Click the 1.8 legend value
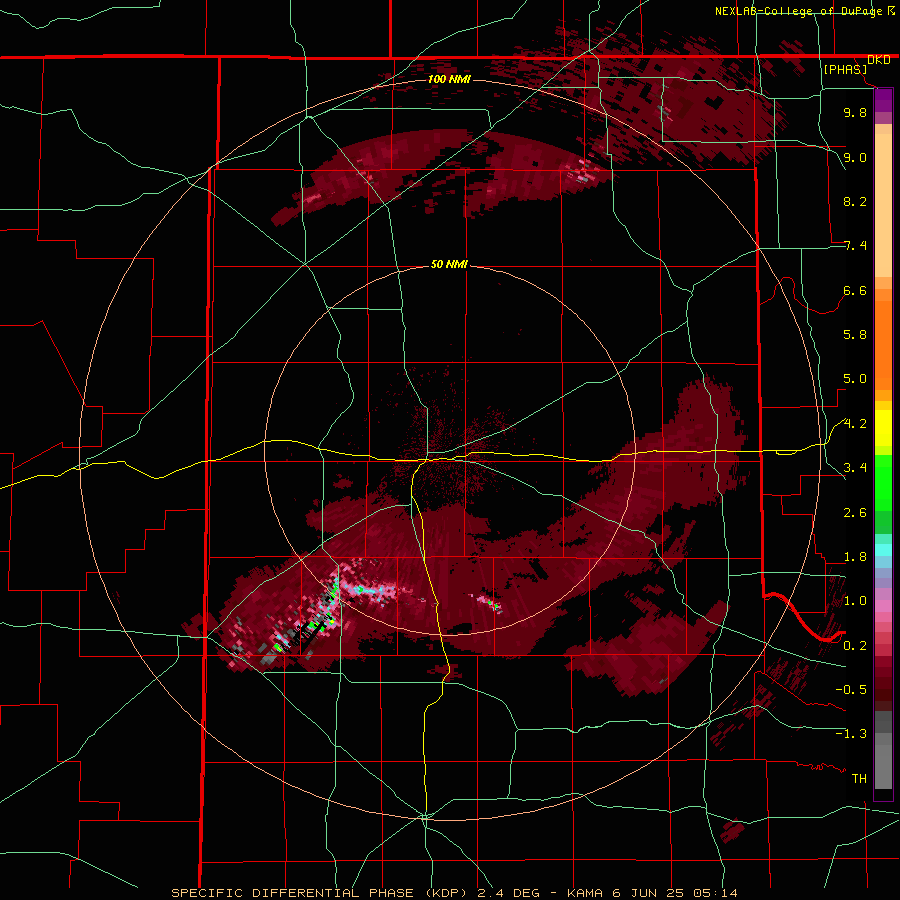Screen dimensions: 900x900 855,557
